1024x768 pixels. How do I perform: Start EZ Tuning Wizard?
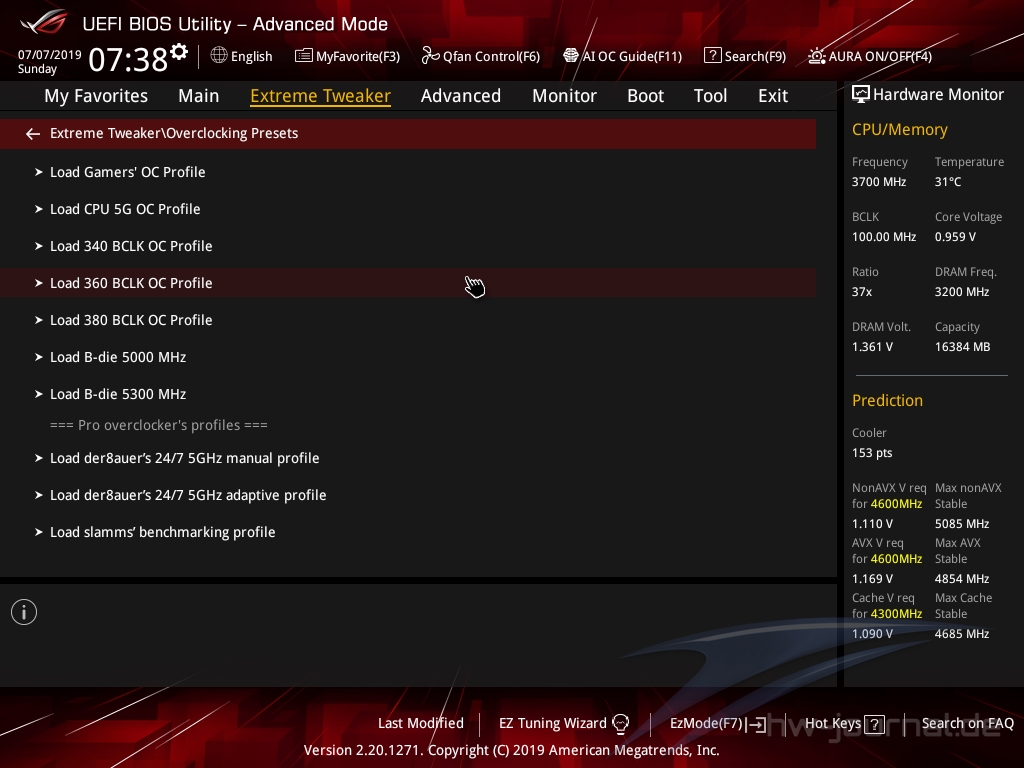[x=552, y=724]
